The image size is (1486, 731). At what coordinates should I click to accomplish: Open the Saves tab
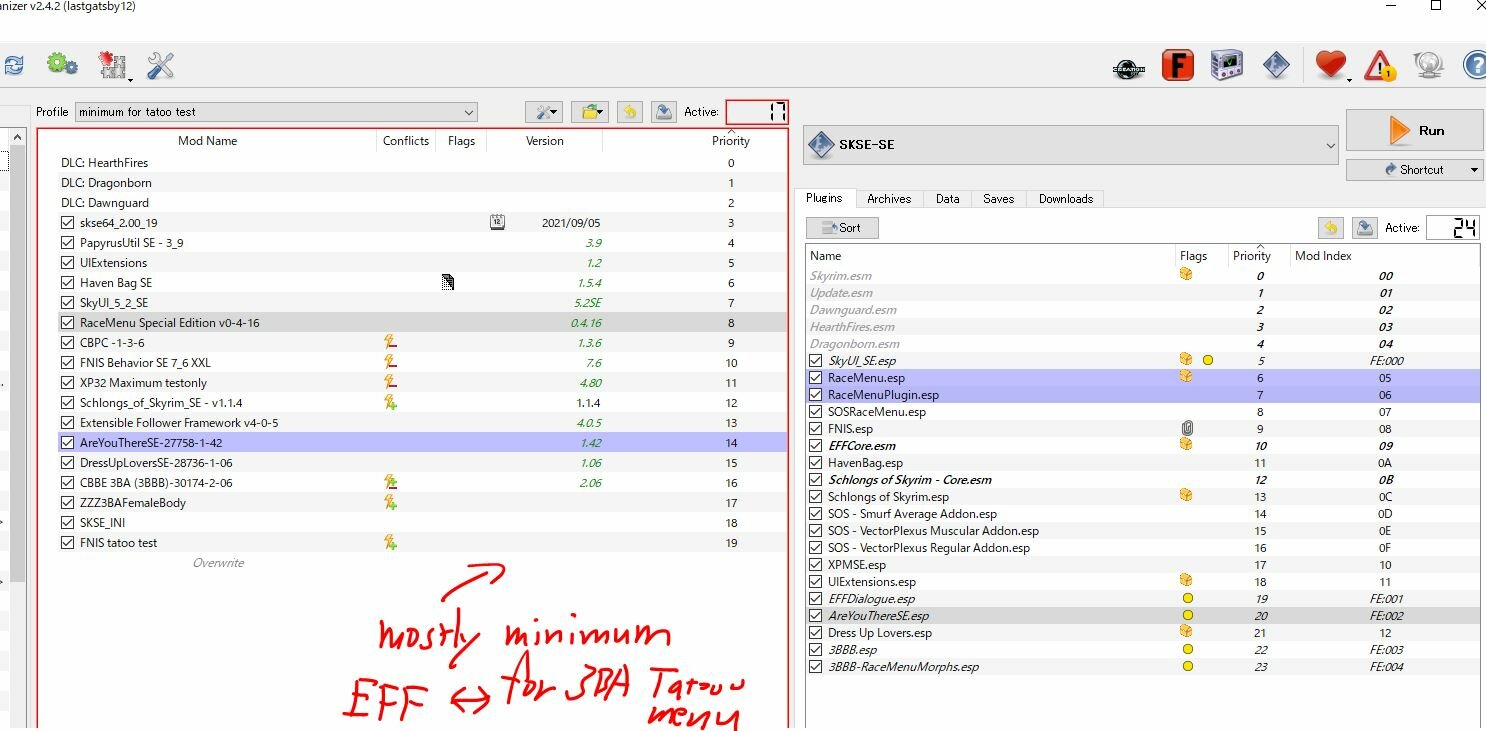coord(999,199)
